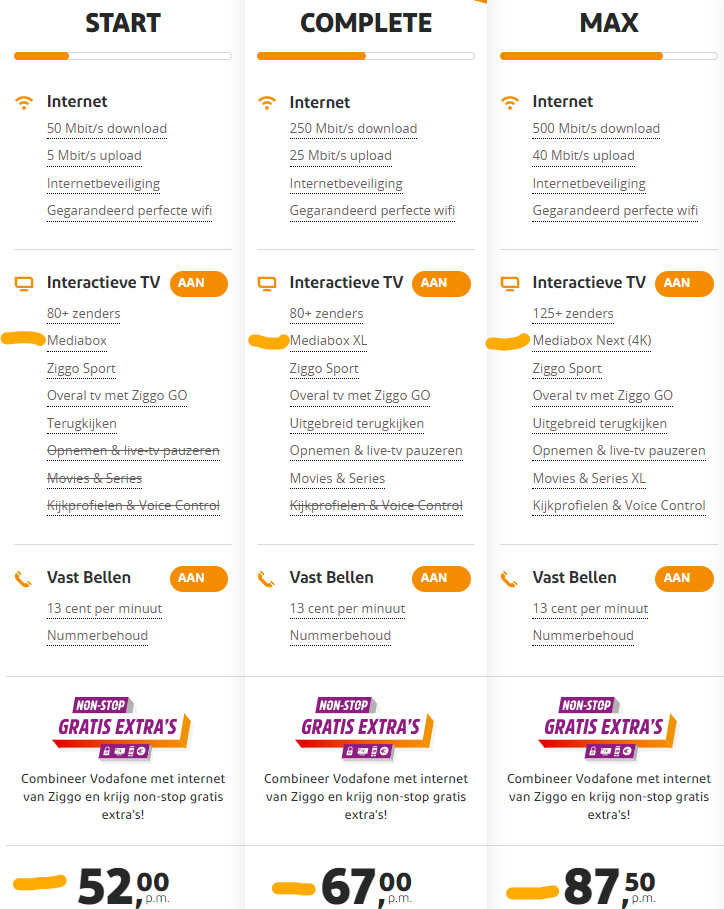Viewport: 724px width, 909px height.
Task: Click the TV icon in START column
Action: [24, 283]
